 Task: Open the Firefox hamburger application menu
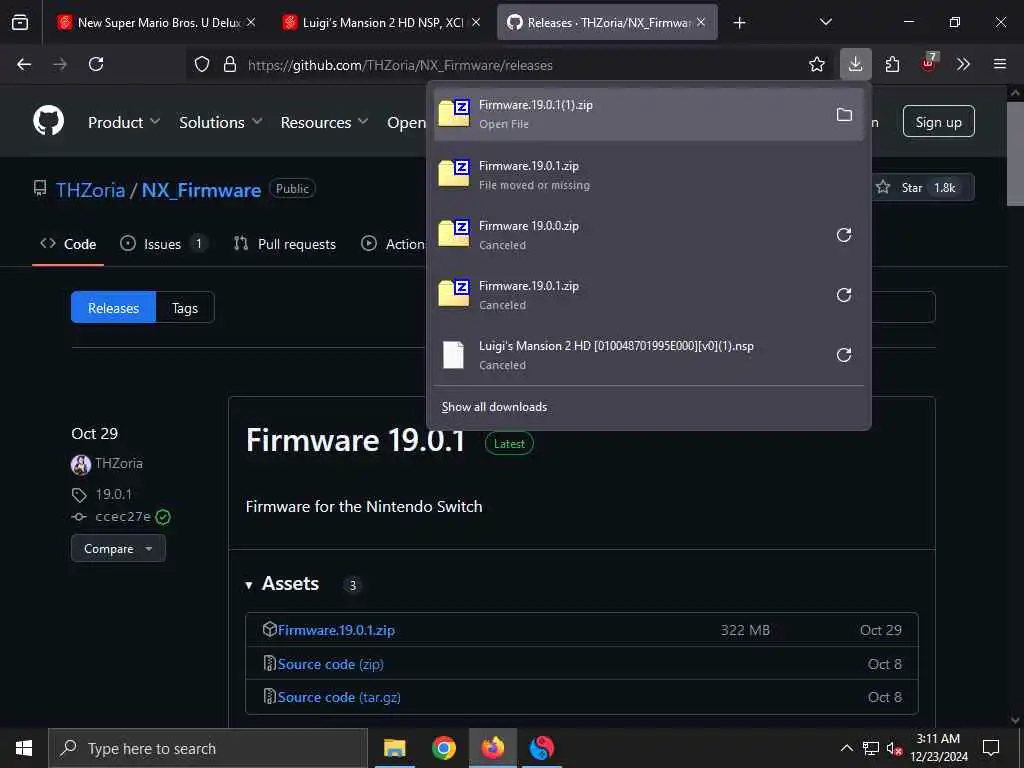999,64
